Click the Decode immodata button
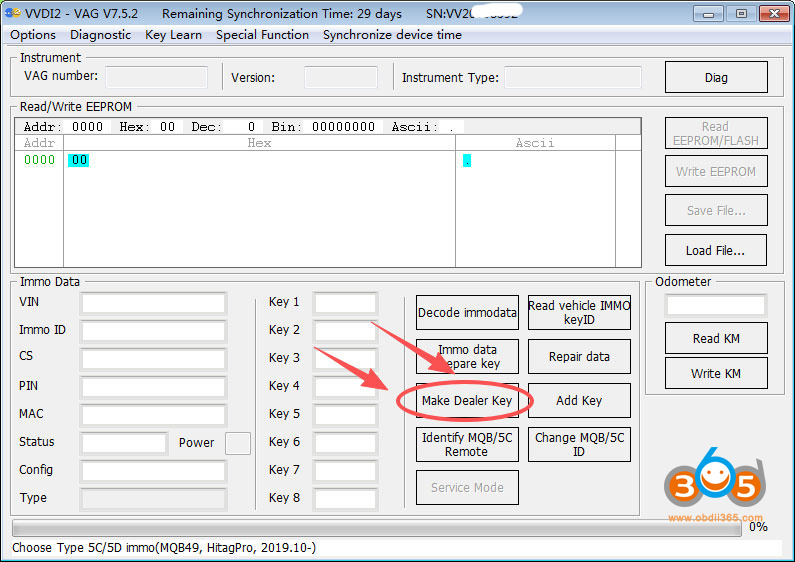The height and width of the screenshot is (562, 795). coord(467,312)
